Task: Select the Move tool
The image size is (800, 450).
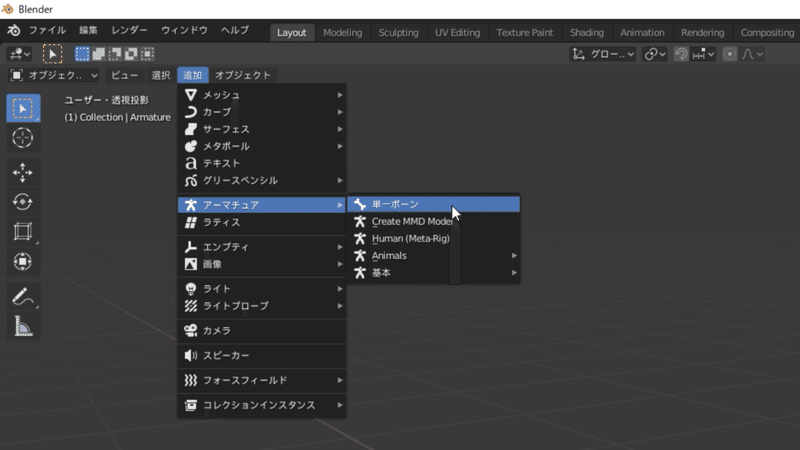Action: click(x=23, y=172)
